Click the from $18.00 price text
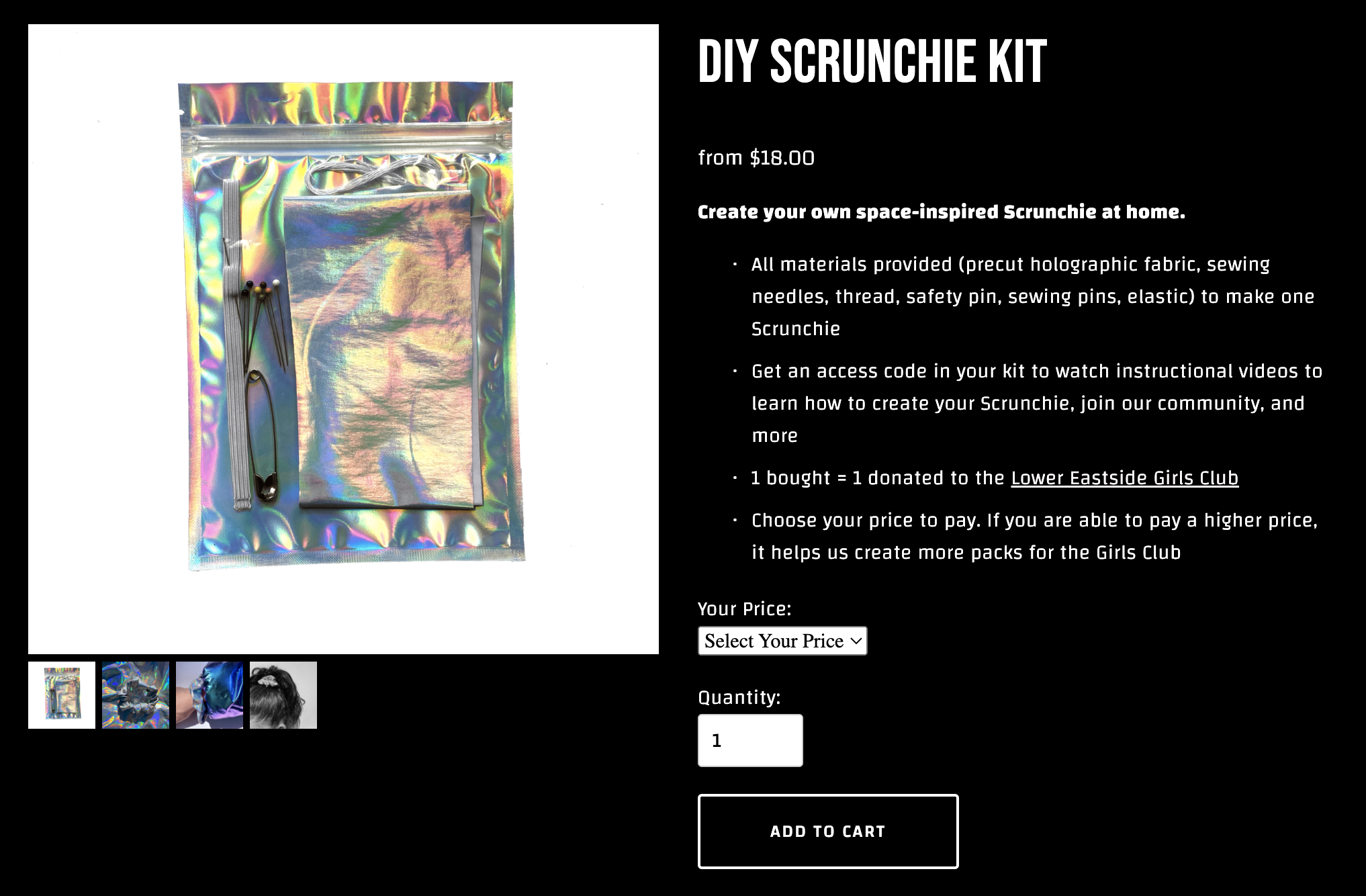 tap(756, 158)
